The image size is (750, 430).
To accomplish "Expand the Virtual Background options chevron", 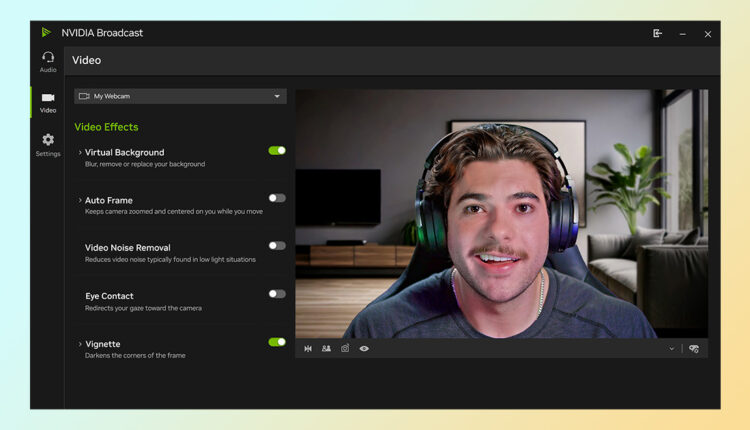I will [80, 153].
